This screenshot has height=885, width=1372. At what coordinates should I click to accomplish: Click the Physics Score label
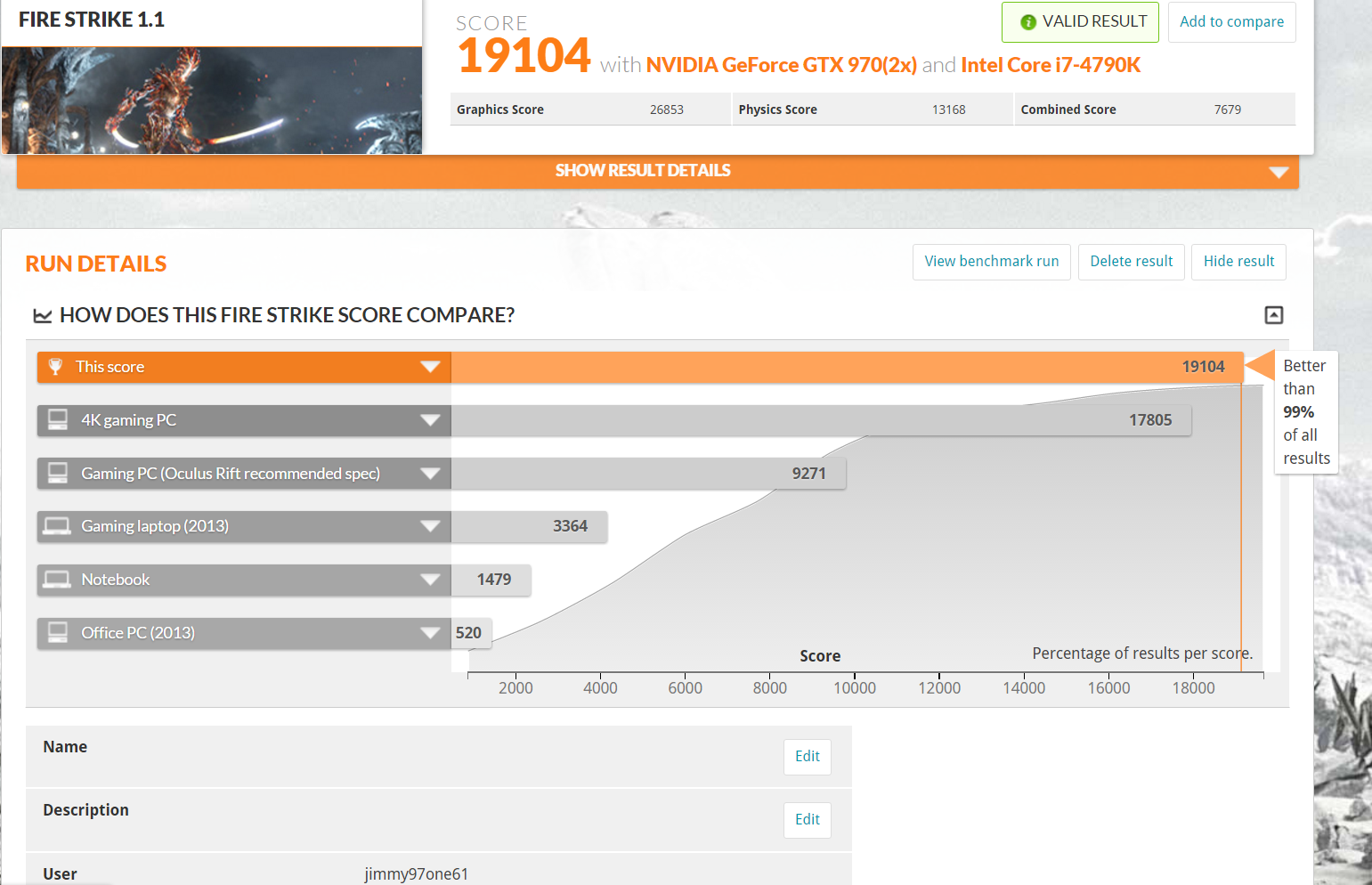pos(778,110)
